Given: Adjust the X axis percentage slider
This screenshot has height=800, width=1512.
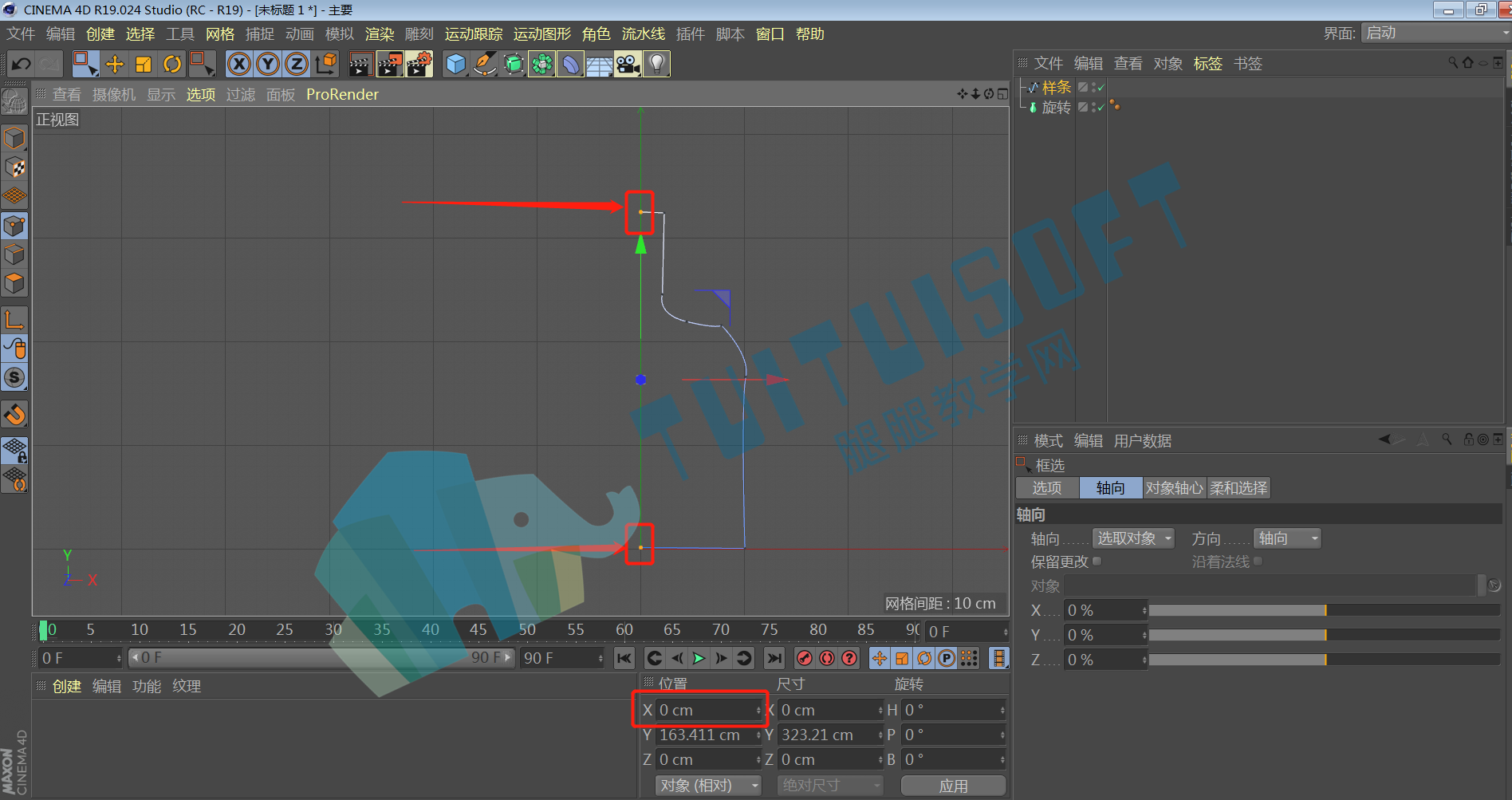Looking at the screenshot, I should pyautogui.click(x=1324, y=610).
